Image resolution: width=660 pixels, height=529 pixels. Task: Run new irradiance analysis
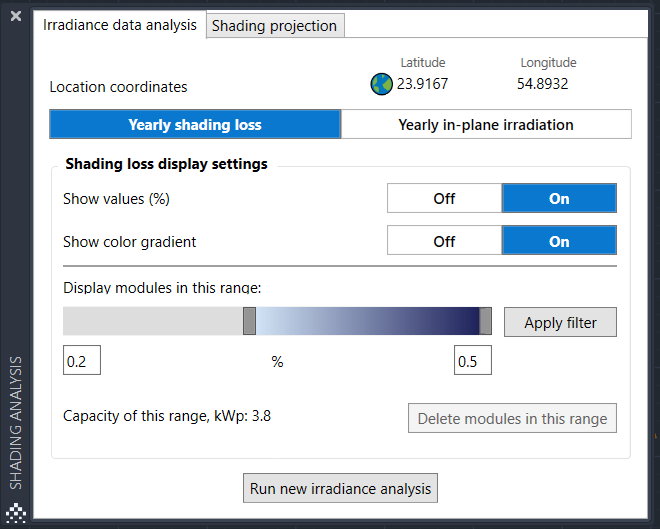pos(340,489)
